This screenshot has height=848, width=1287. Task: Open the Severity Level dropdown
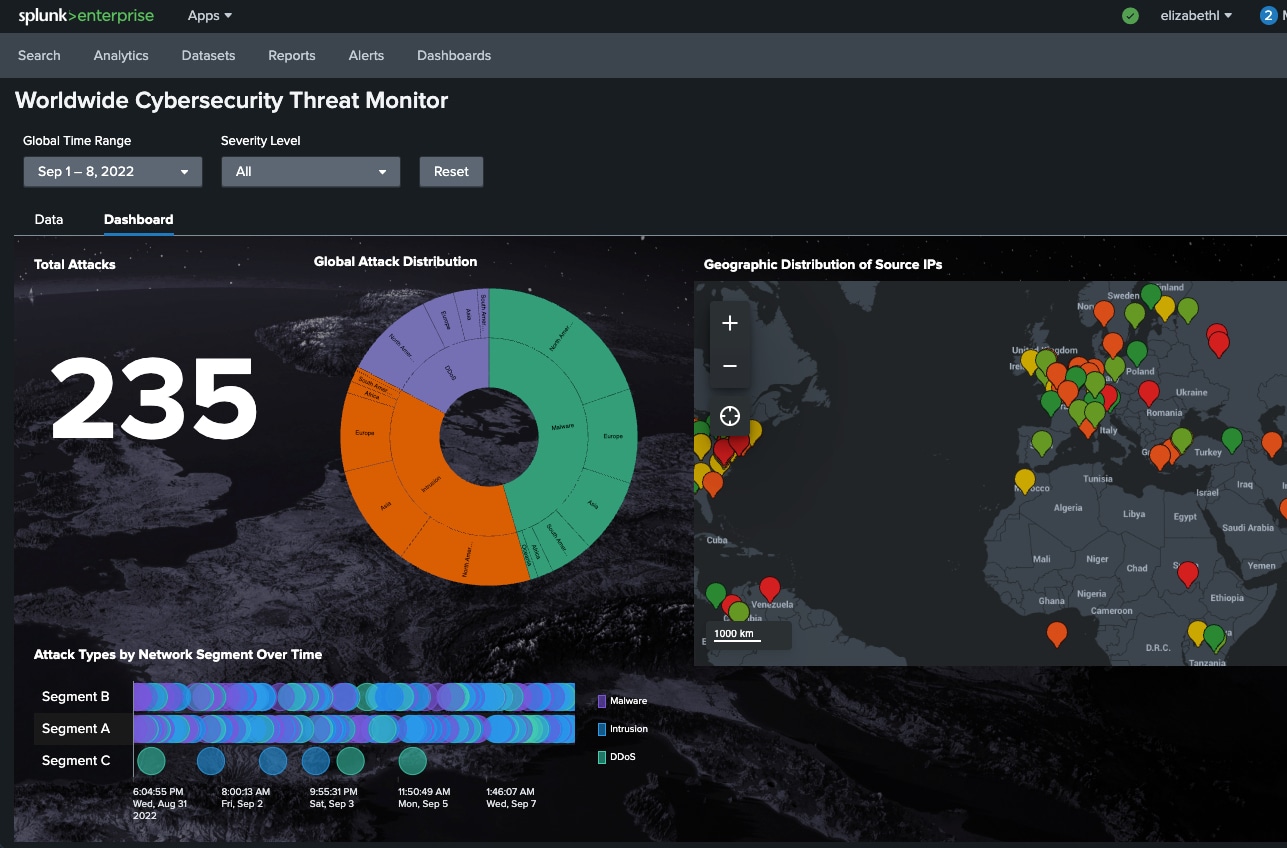click(310, 172)
